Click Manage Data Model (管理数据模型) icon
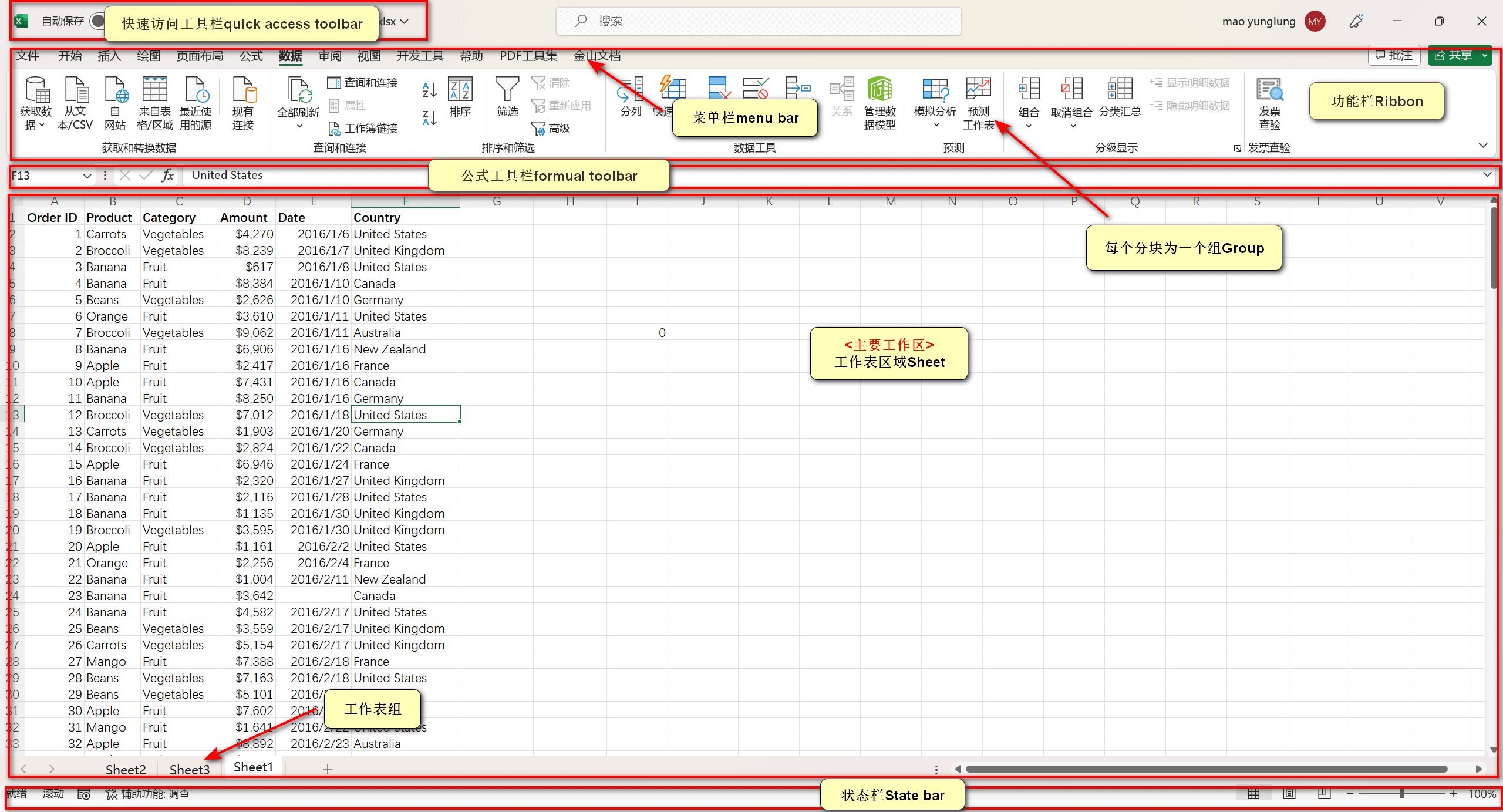Viewport: 1503px width, 812px height. [x=879, y=90]
